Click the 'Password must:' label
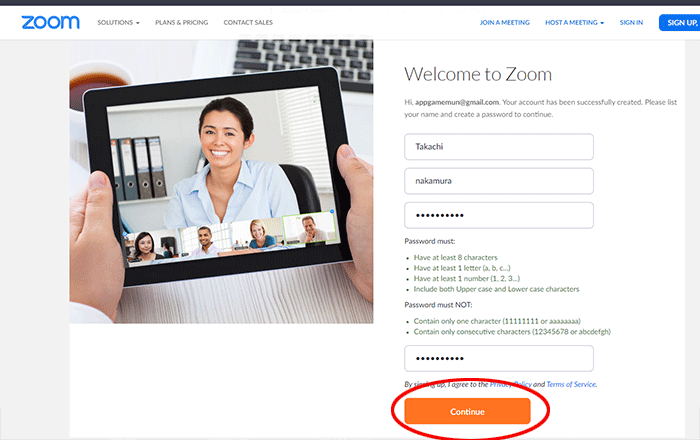 (429, 241)
